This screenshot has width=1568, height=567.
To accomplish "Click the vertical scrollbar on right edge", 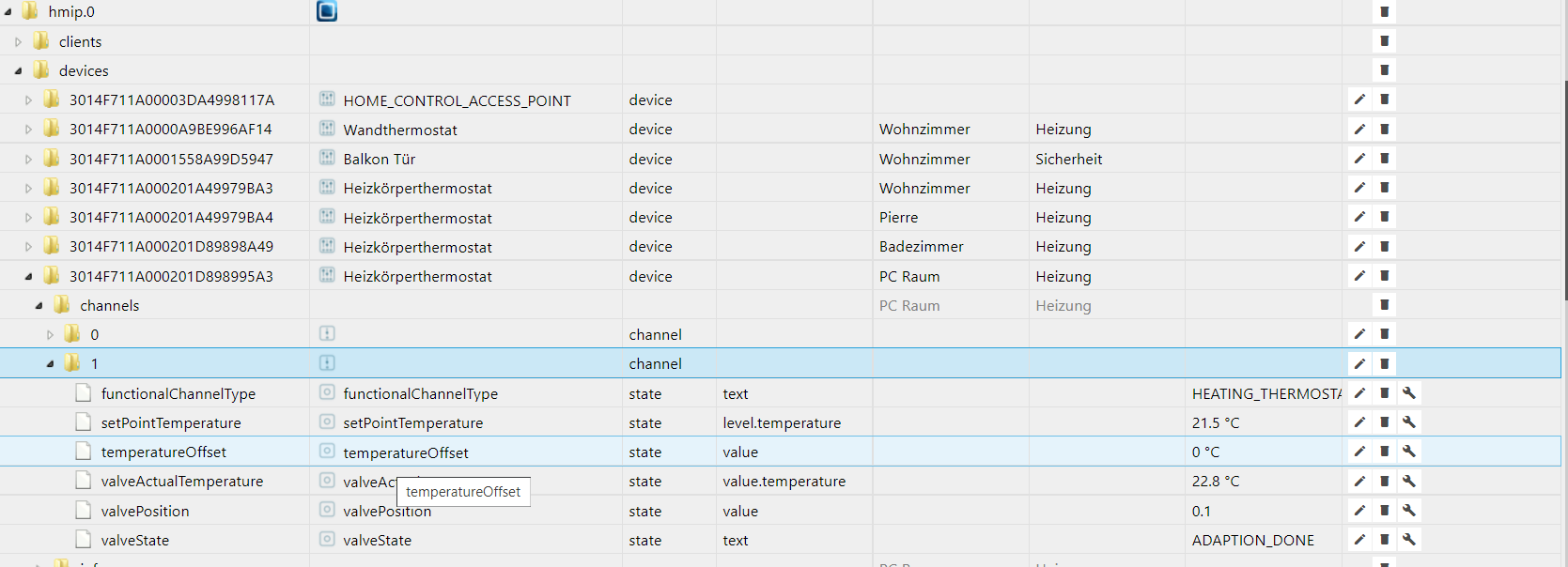I will click(1564, 188).
